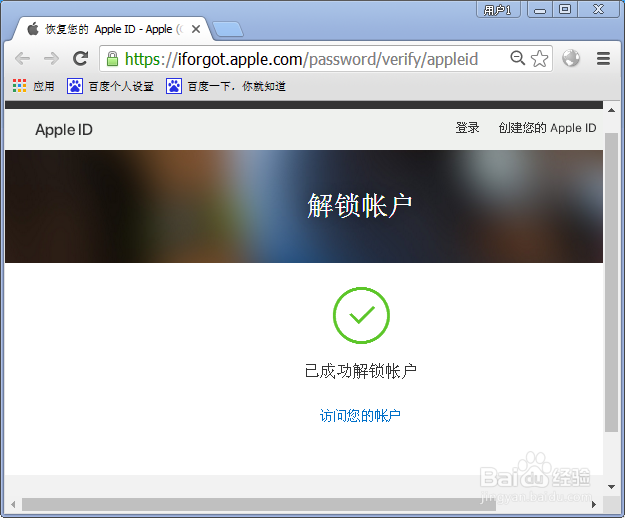Viewport: 625px width, 518px height.
Task: Click the globe extension icon
Action: click(x=571, y=58)
